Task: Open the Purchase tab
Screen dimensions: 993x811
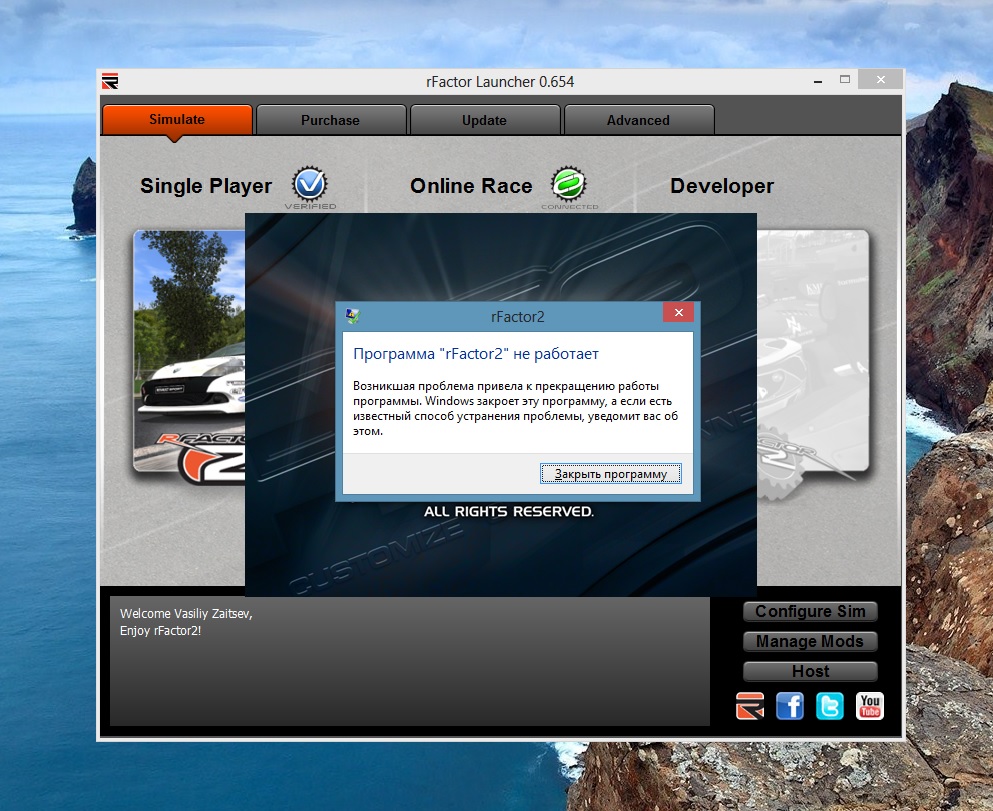Action: coord(330,120)
